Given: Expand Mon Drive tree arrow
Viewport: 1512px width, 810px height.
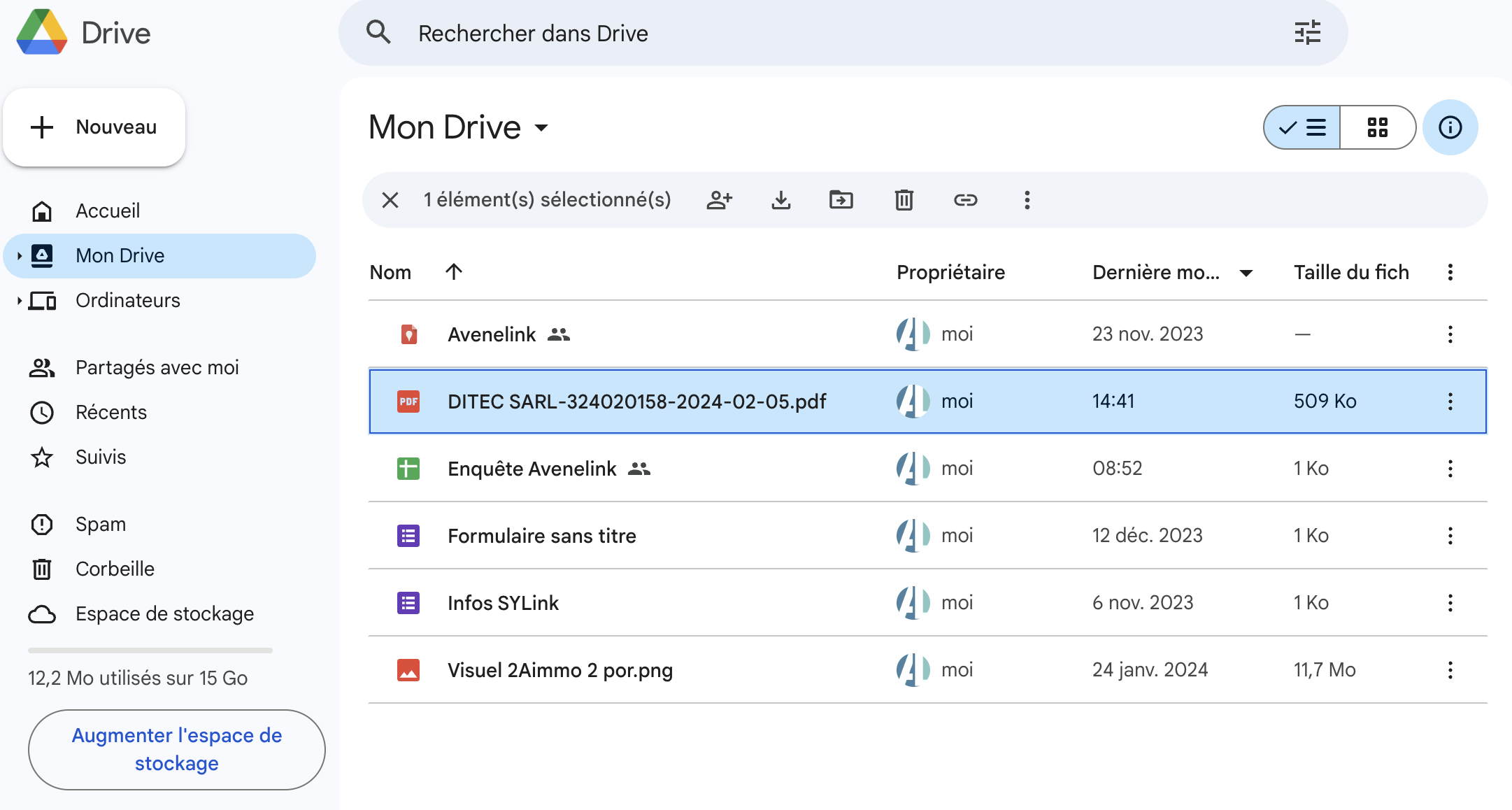Looking at the screenshot, I should (x=20, y=256).
